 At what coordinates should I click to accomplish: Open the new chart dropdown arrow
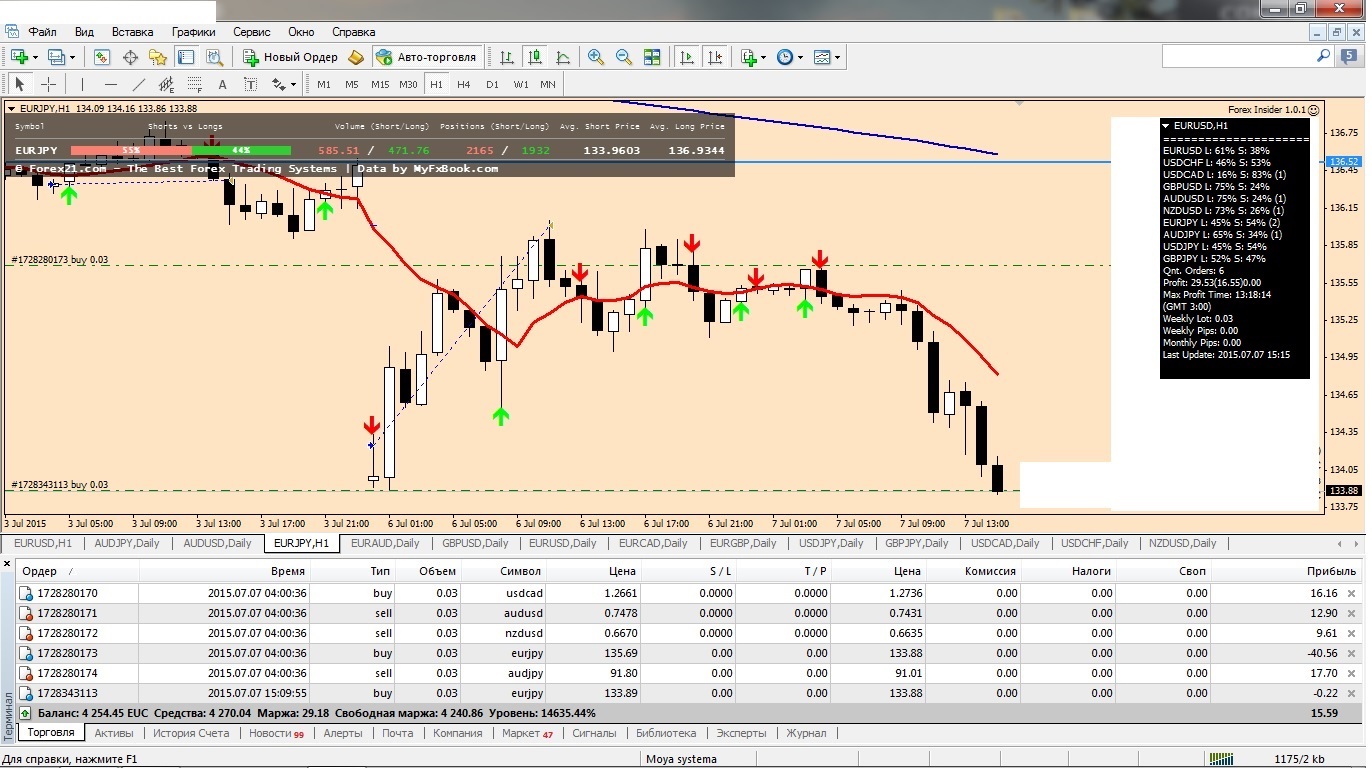tap(37, 58)
